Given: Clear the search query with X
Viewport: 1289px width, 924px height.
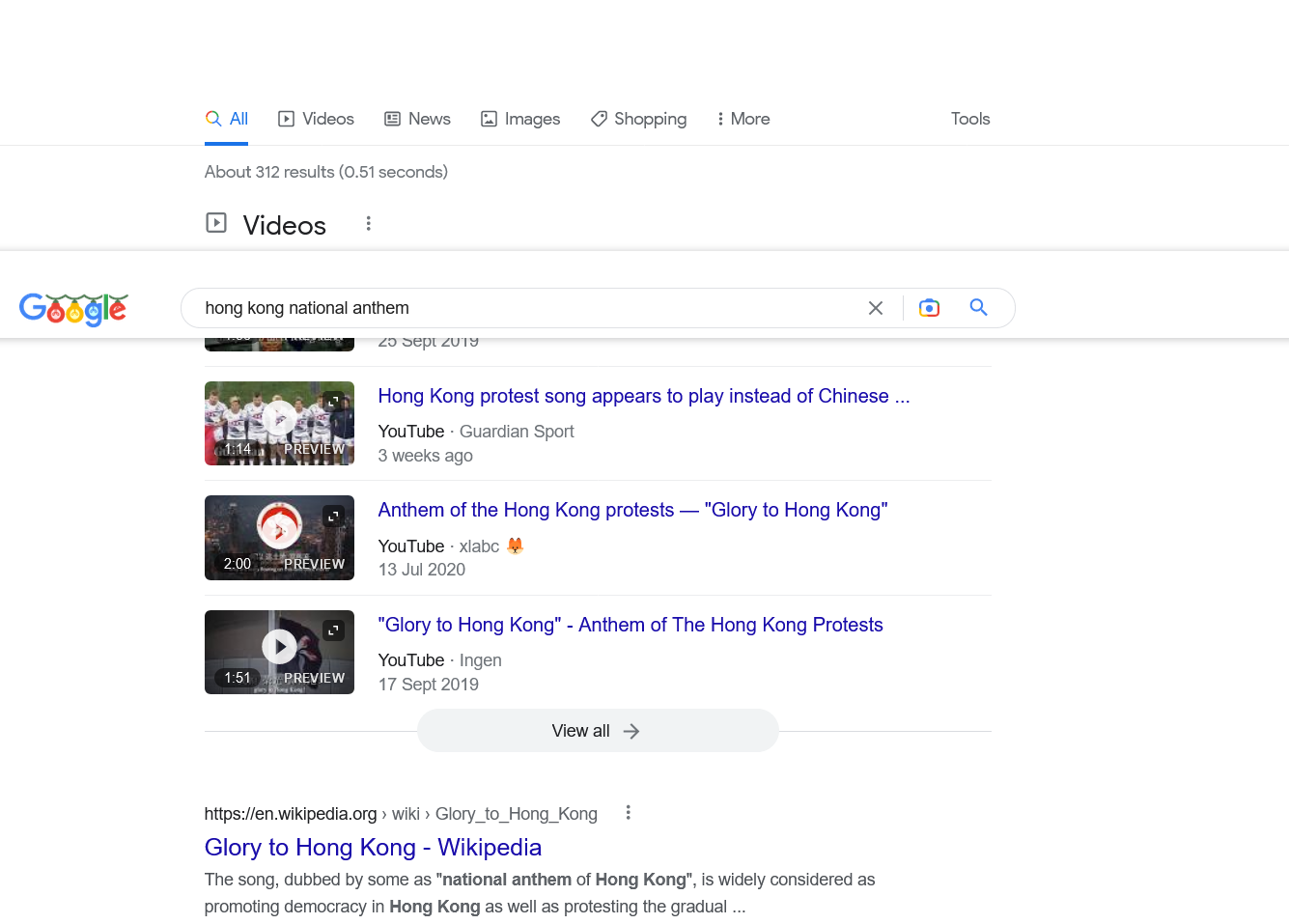Looking at the screenshot, I should 876,308.
